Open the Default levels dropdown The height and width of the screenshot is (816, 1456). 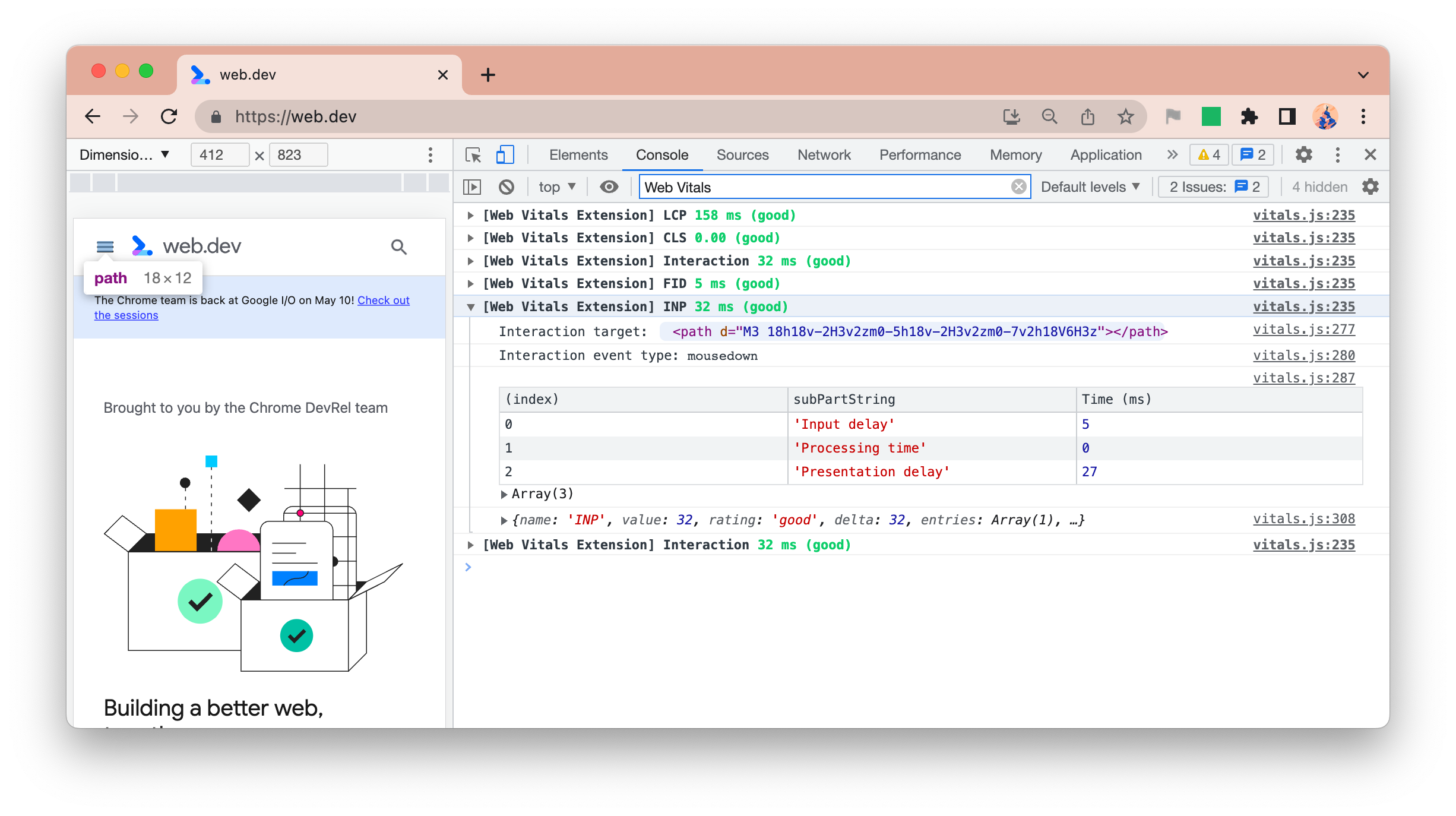pyautogui.click(x=1091, y=187)
